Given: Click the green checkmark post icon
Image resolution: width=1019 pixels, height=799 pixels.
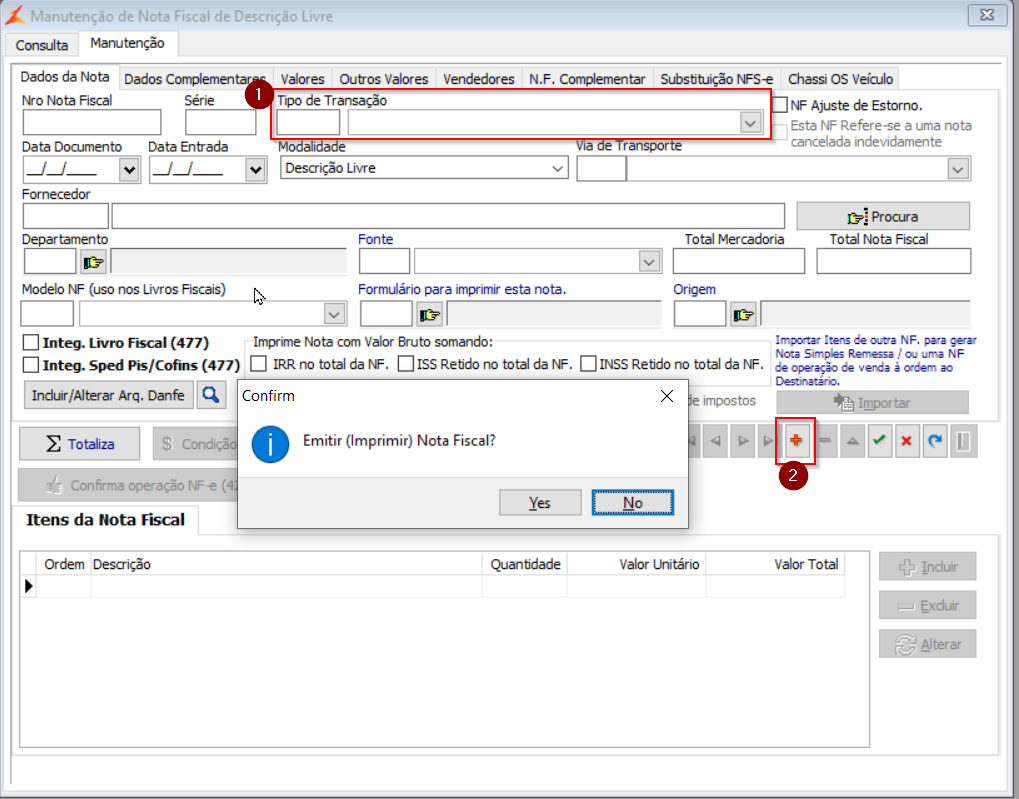Looking at the screenshot, I should [x=879, y=441].
